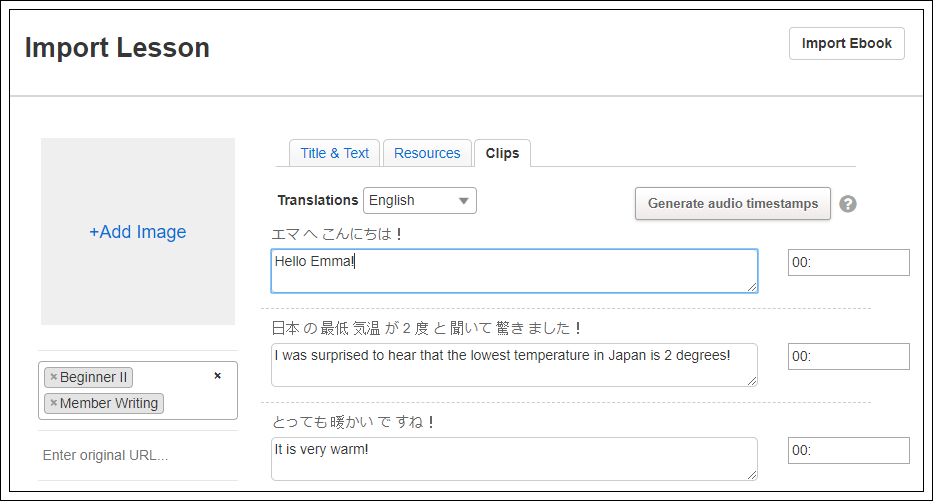933x501 pixels.
Task: Remove the Beginner II tag
Action: pos(54,378)
